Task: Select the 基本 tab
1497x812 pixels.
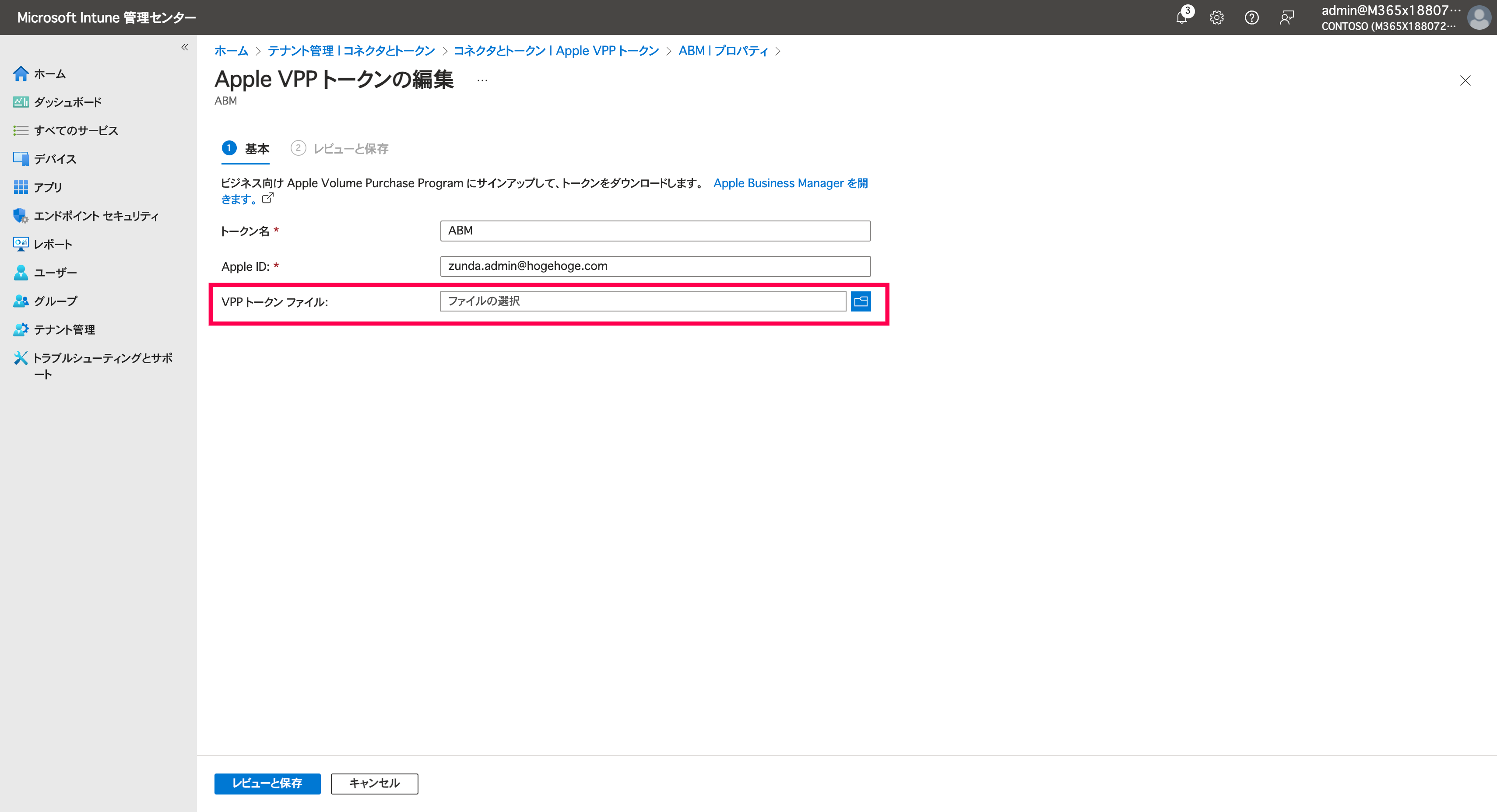Action: pos(245,149)
